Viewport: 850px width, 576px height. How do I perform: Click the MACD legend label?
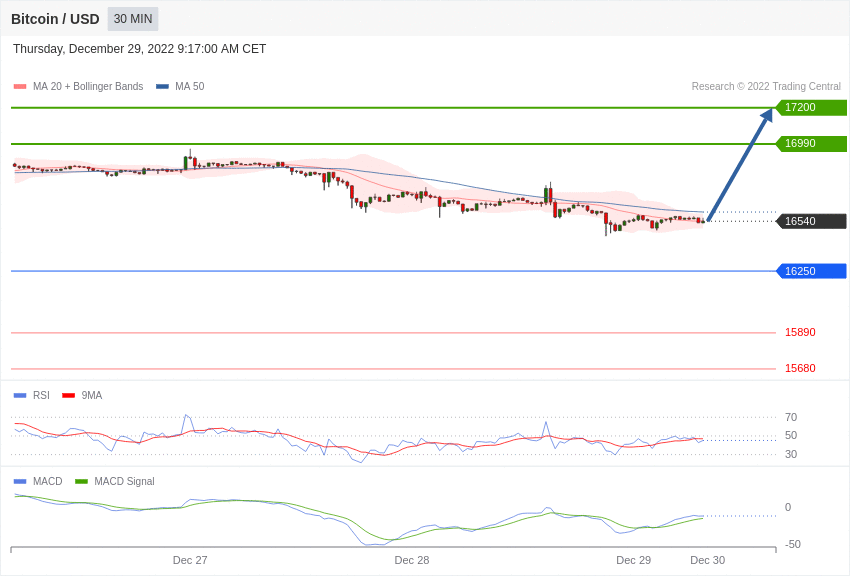click(x=48, y=481)
